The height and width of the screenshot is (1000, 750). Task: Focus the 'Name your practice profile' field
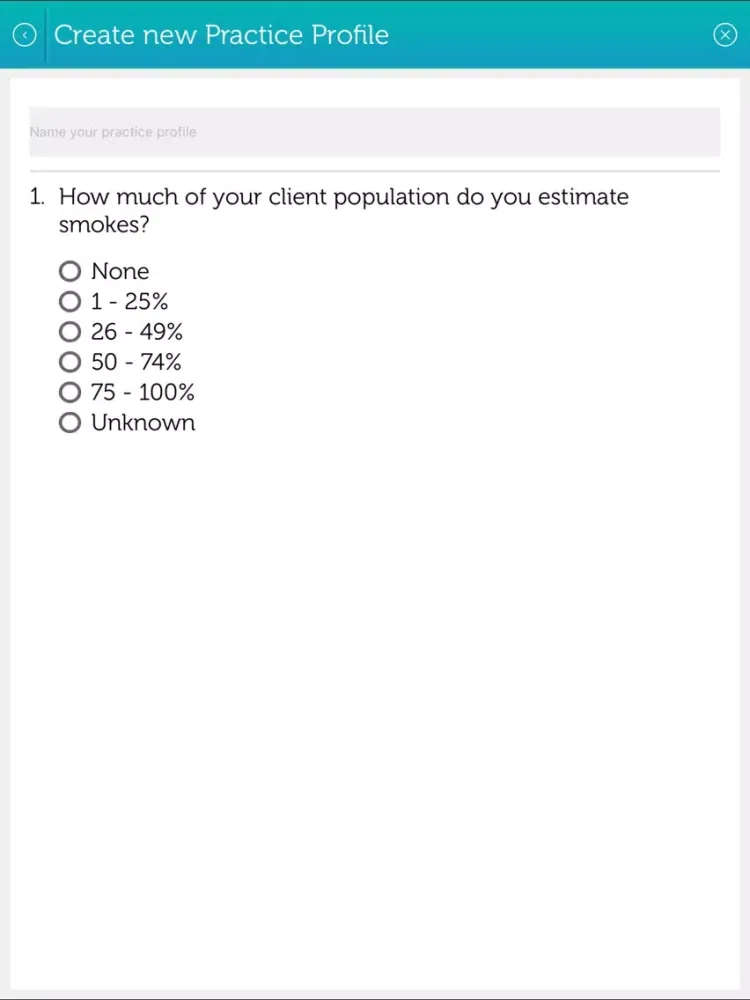coord(374,132)
